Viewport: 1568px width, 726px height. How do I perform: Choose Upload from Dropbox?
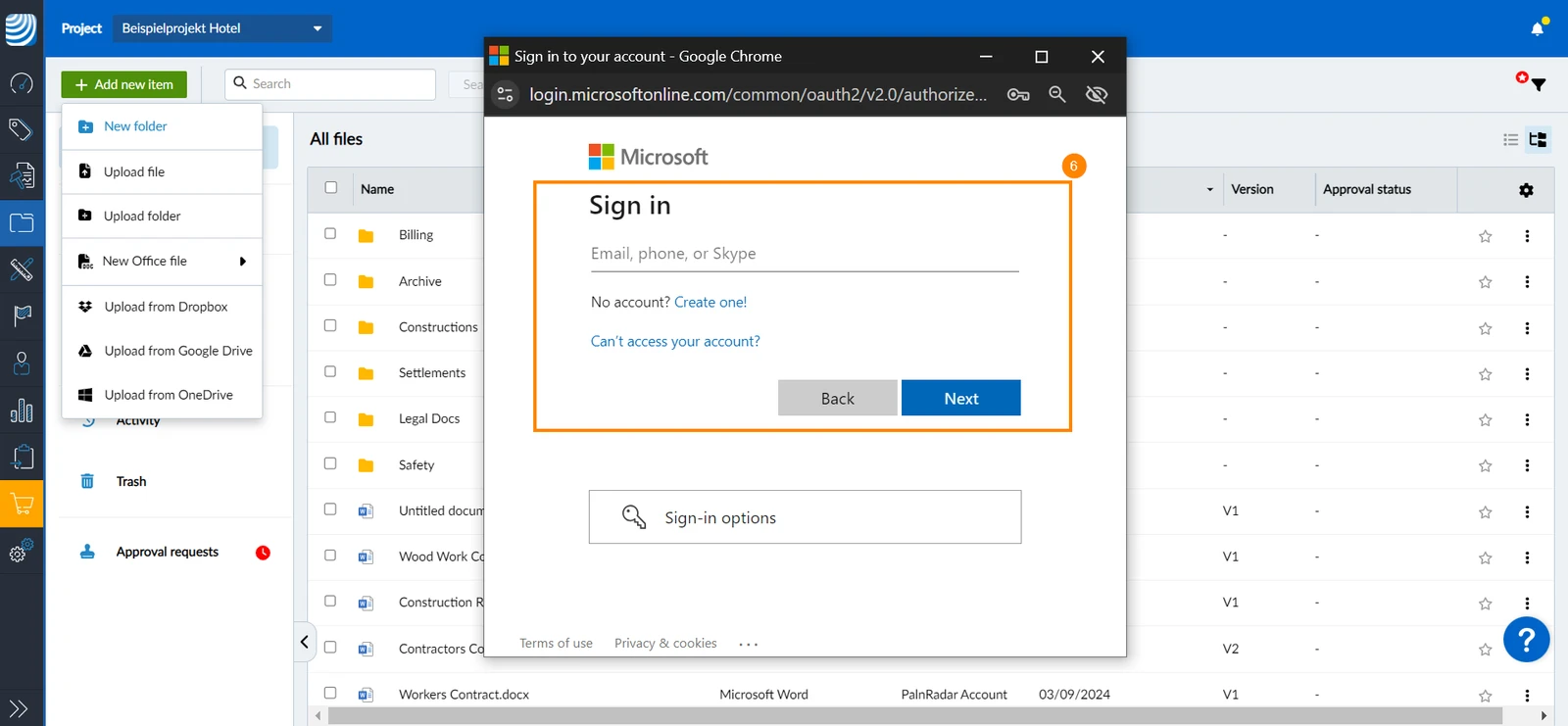[x=163, y=307]
